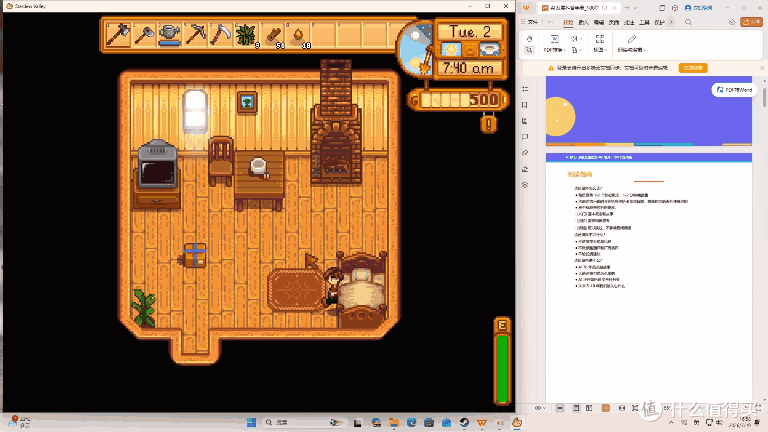Click the WPS home logo button
The image size is (768, 432).
click(526, 8)
